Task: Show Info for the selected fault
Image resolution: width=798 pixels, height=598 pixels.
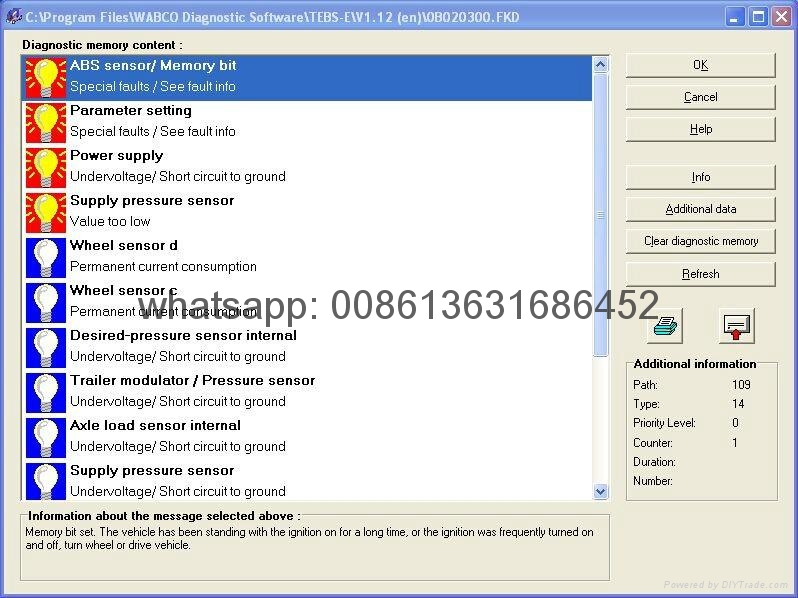Action: tap(700, 177)
